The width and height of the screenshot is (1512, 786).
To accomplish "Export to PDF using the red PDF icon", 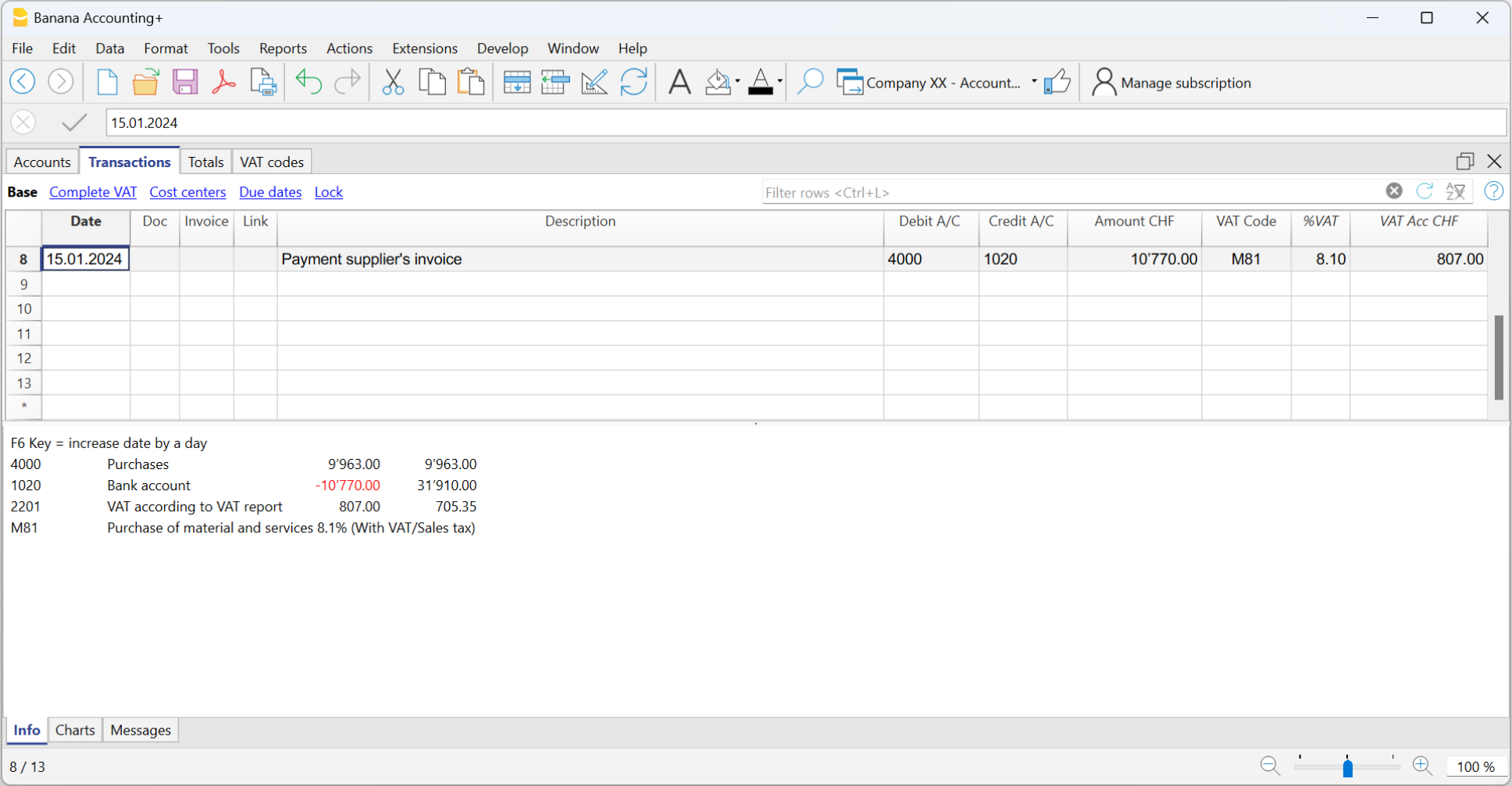I will click(x=224, y=81).
